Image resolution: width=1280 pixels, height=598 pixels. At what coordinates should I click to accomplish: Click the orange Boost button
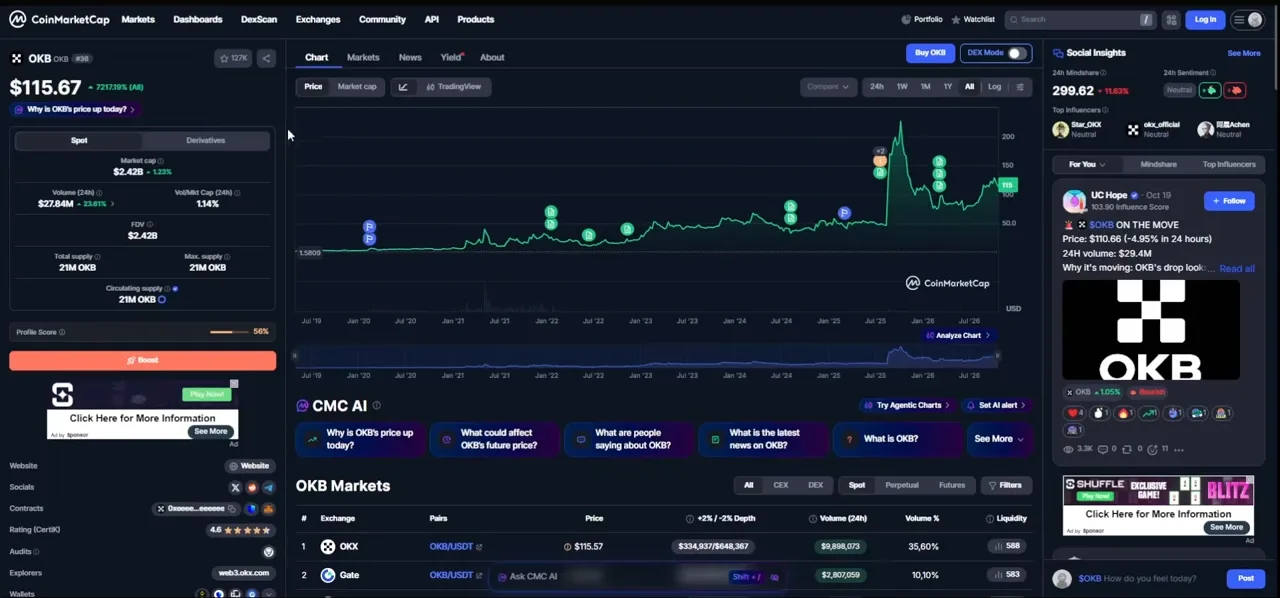click(143, 360)
